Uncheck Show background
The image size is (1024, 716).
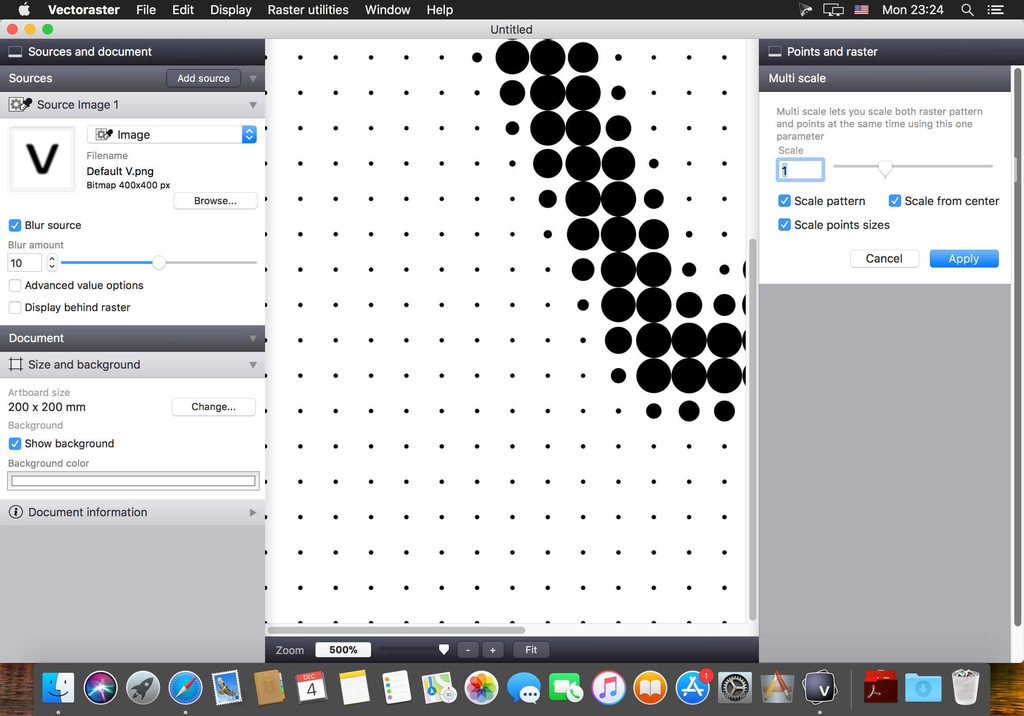tap(14, 444)
